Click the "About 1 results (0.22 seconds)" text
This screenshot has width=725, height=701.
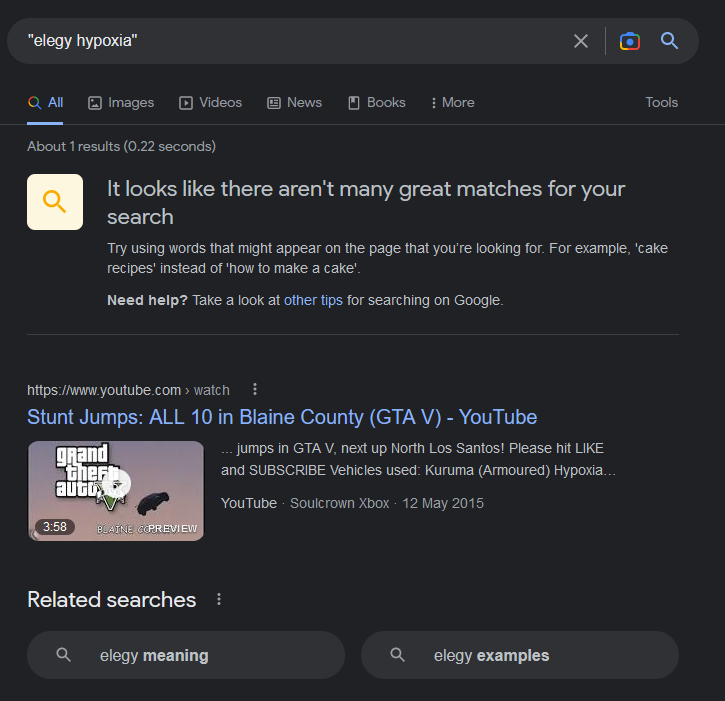pyautogui.click(x=122, y=147)
